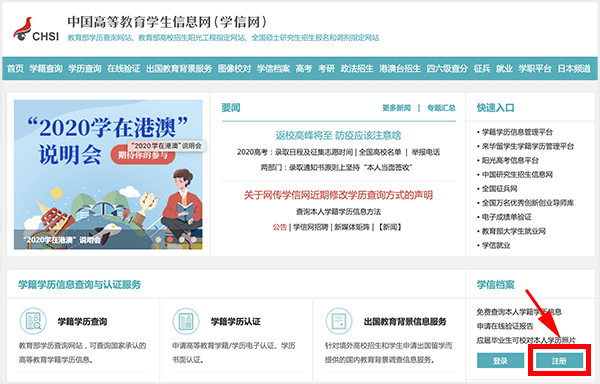600x384 pixels.
Task: Open 教育部大学生就业网 quick link
Action: [x=514, y=231]
